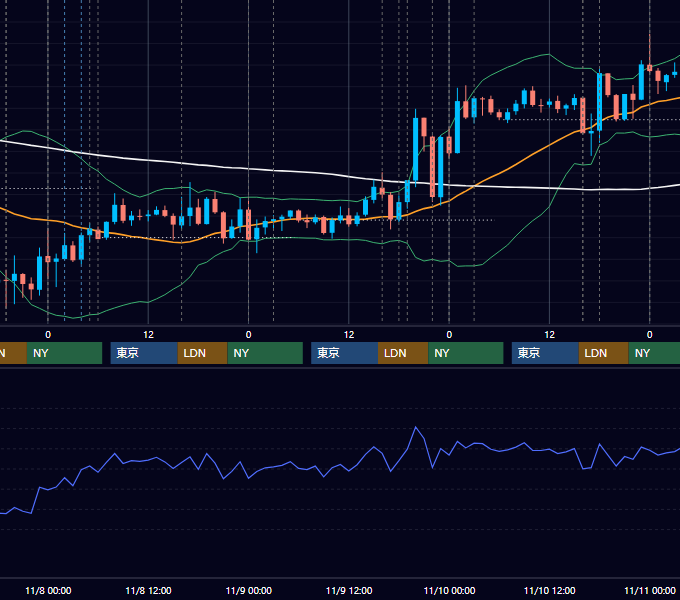The height and width of the screenshot is (600, 680).
Task: Click the 東京 session bar above 11/10 12:00
Action: pyautogui.click(x=545, y=353)
